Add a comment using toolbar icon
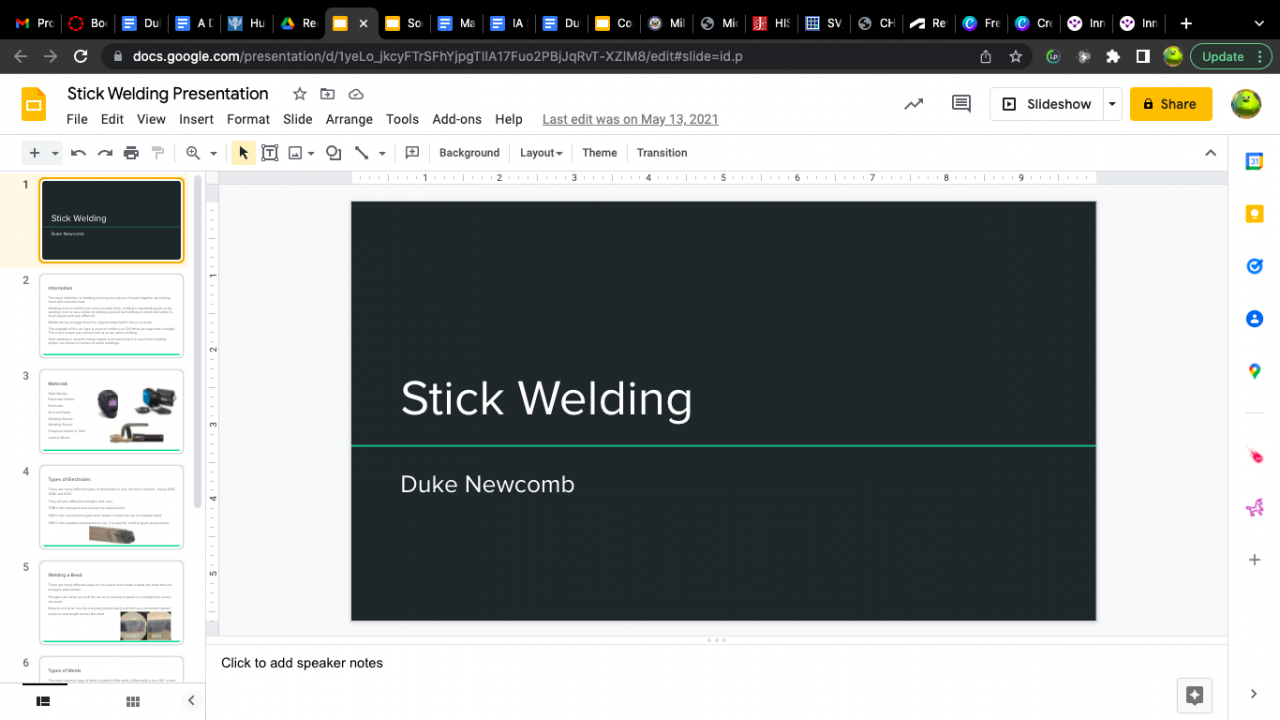 click(x=412, y=153)
